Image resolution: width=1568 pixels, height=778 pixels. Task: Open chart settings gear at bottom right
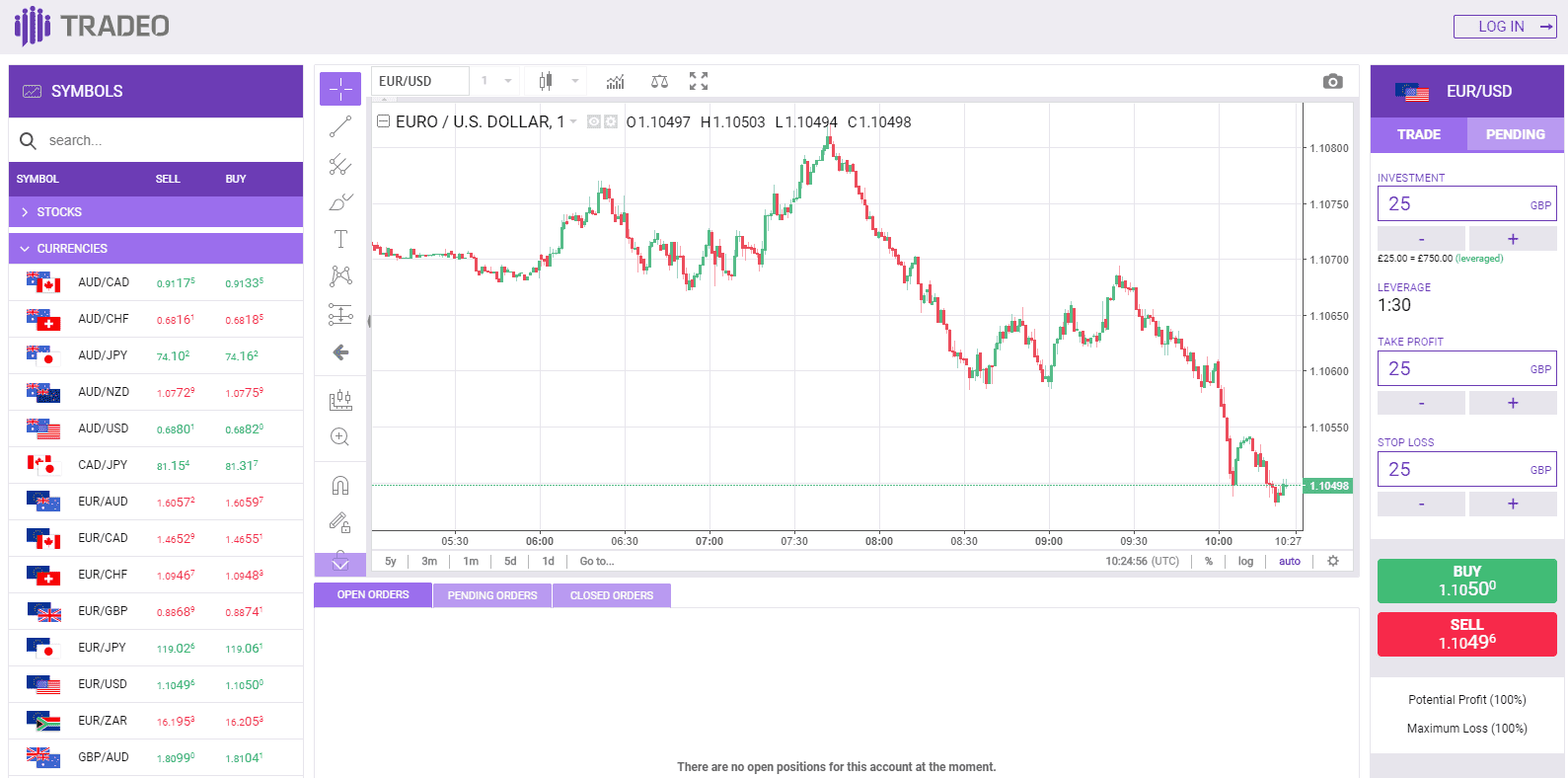tap(1333, 561)
